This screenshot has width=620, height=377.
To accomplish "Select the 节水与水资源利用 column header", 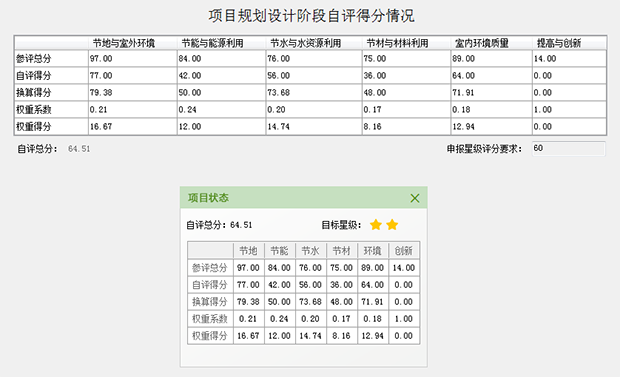I will point(314,43).
